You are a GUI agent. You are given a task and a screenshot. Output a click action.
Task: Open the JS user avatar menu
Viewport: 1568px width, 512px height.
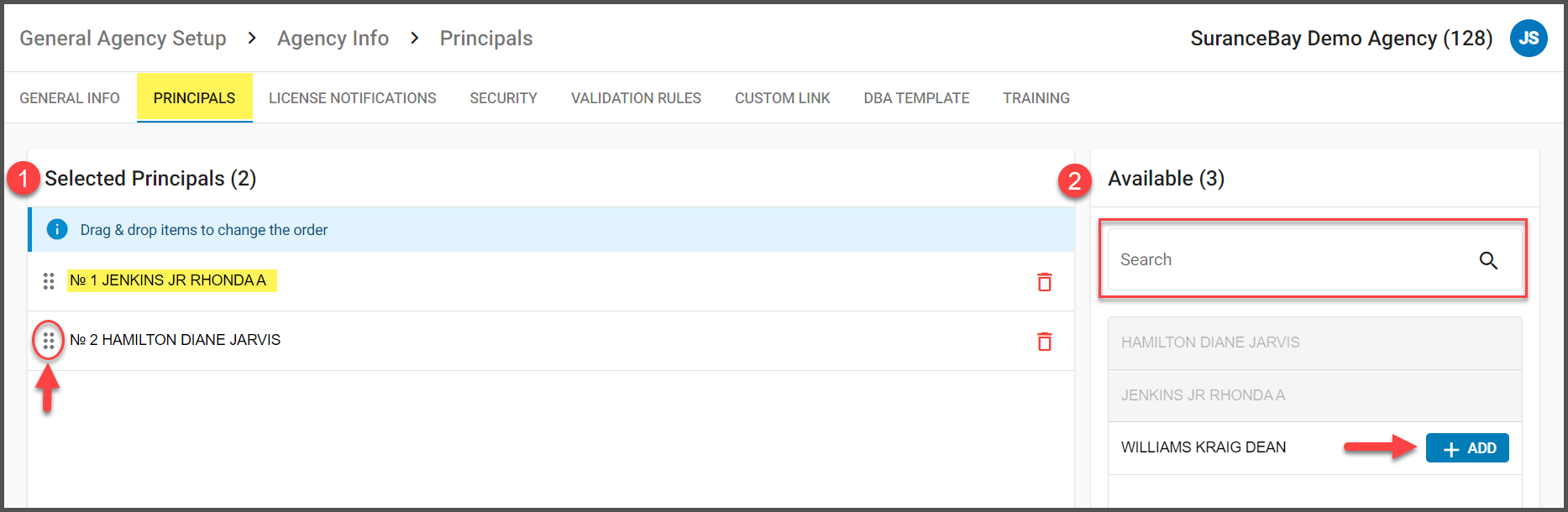pos(1529,39)
